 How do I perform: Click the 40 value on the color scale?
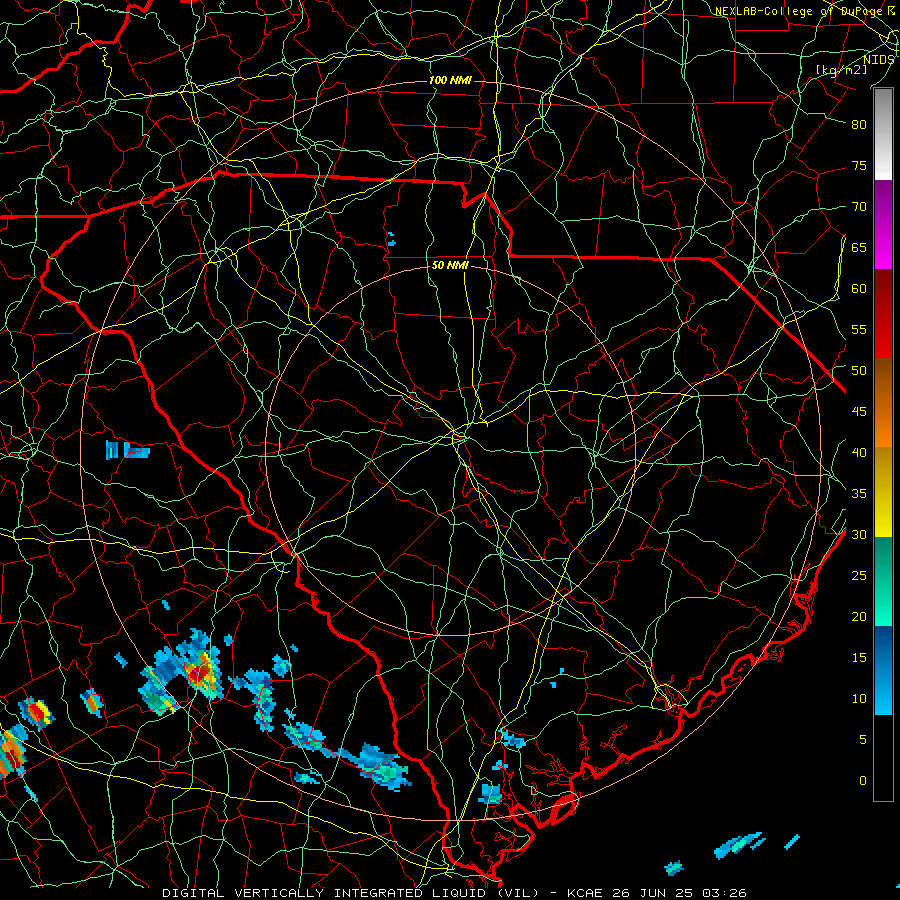click(x=859, y=452)
